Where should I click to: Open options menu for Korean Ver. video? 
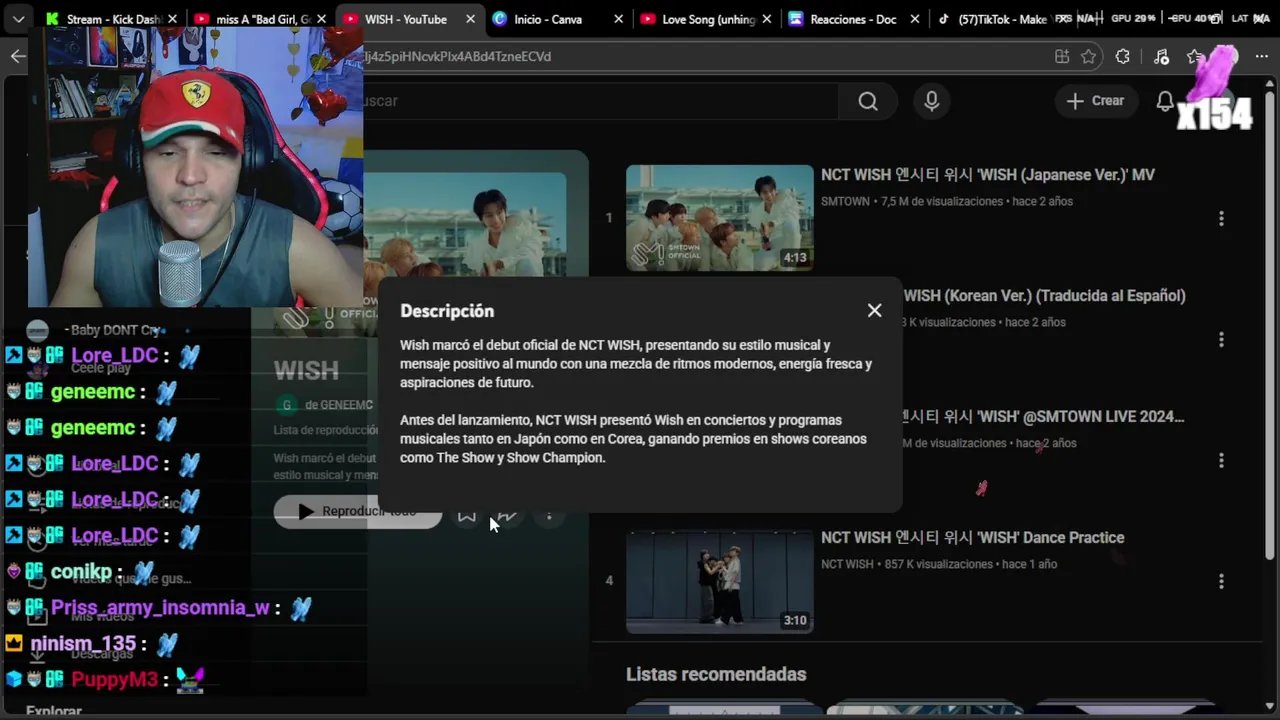[x=1221, y=339]
